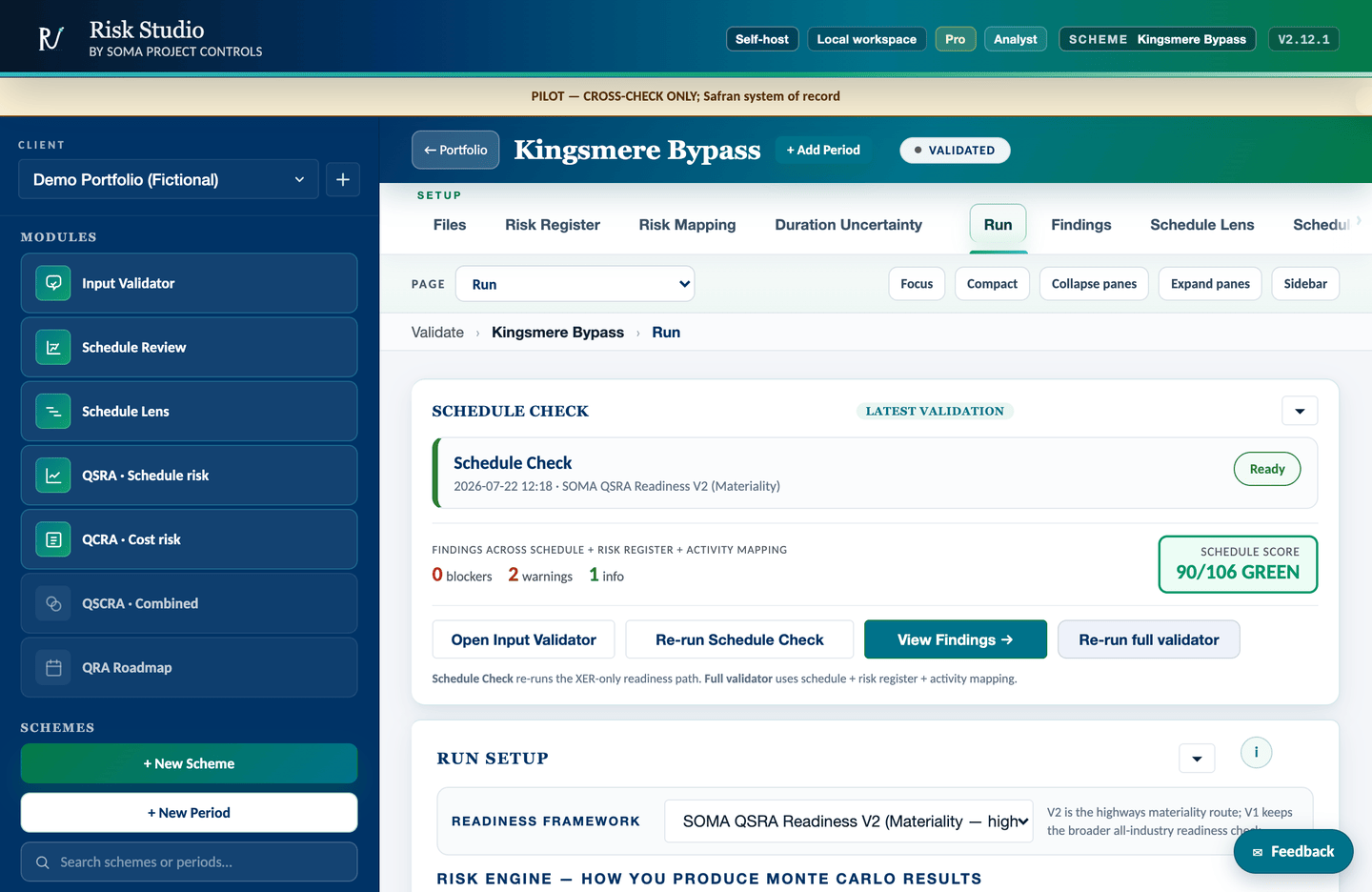Go to the Schedule Lens tab
The image size is (1372, 892).
1201,225
